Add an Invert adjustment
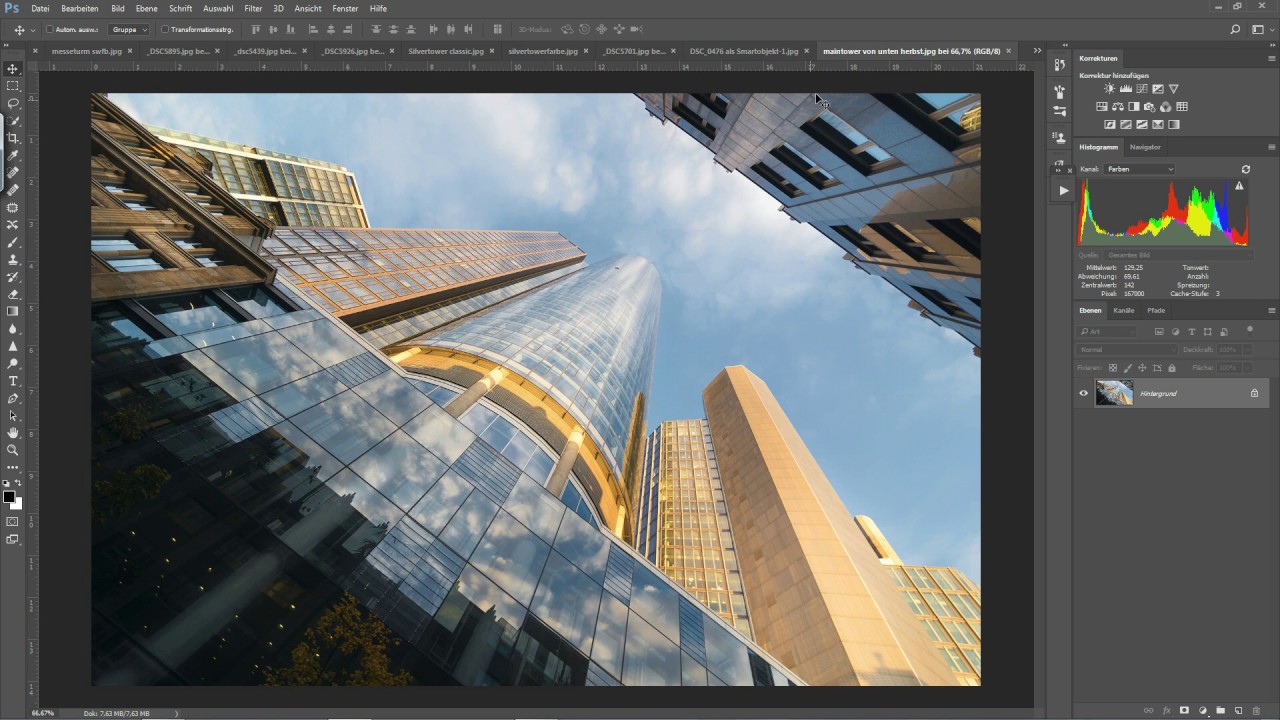 [1109, 125]
